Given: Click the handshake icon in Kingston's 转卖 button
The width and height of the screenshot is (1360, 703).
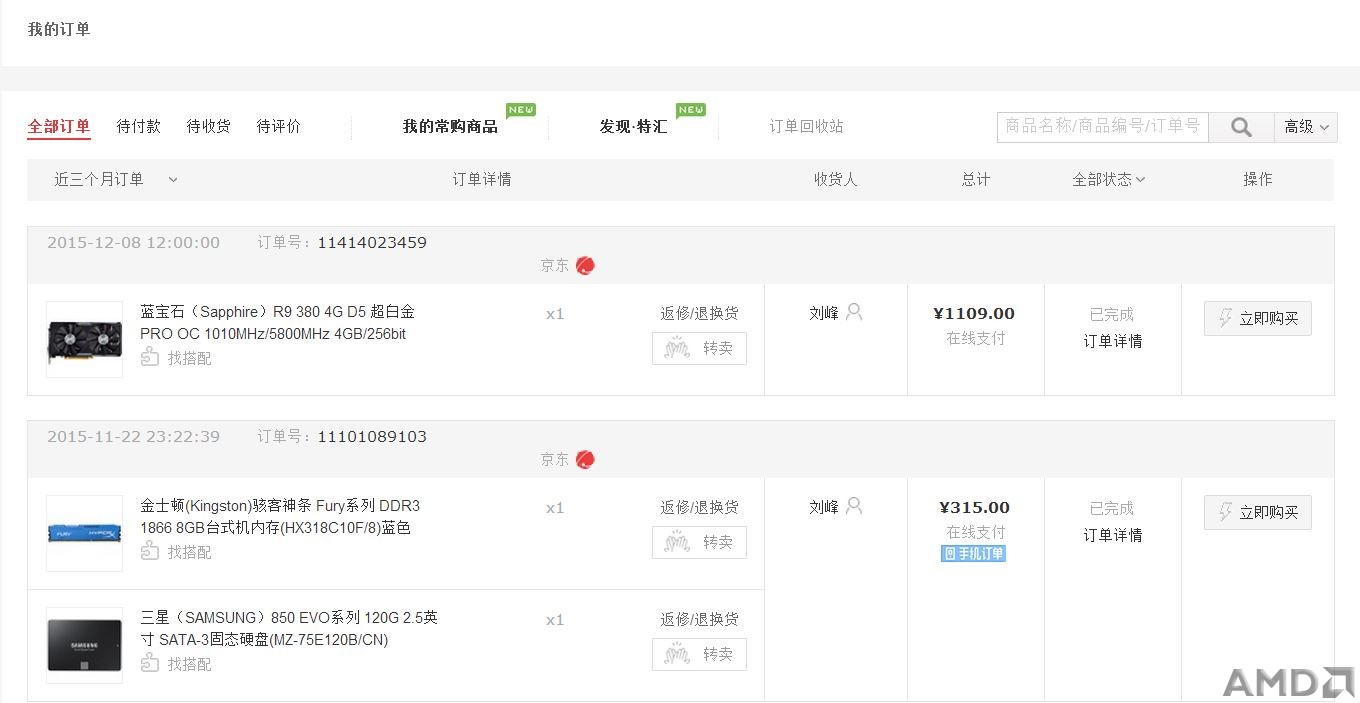Looking at the screenshot, I should [x=677, y=543].
